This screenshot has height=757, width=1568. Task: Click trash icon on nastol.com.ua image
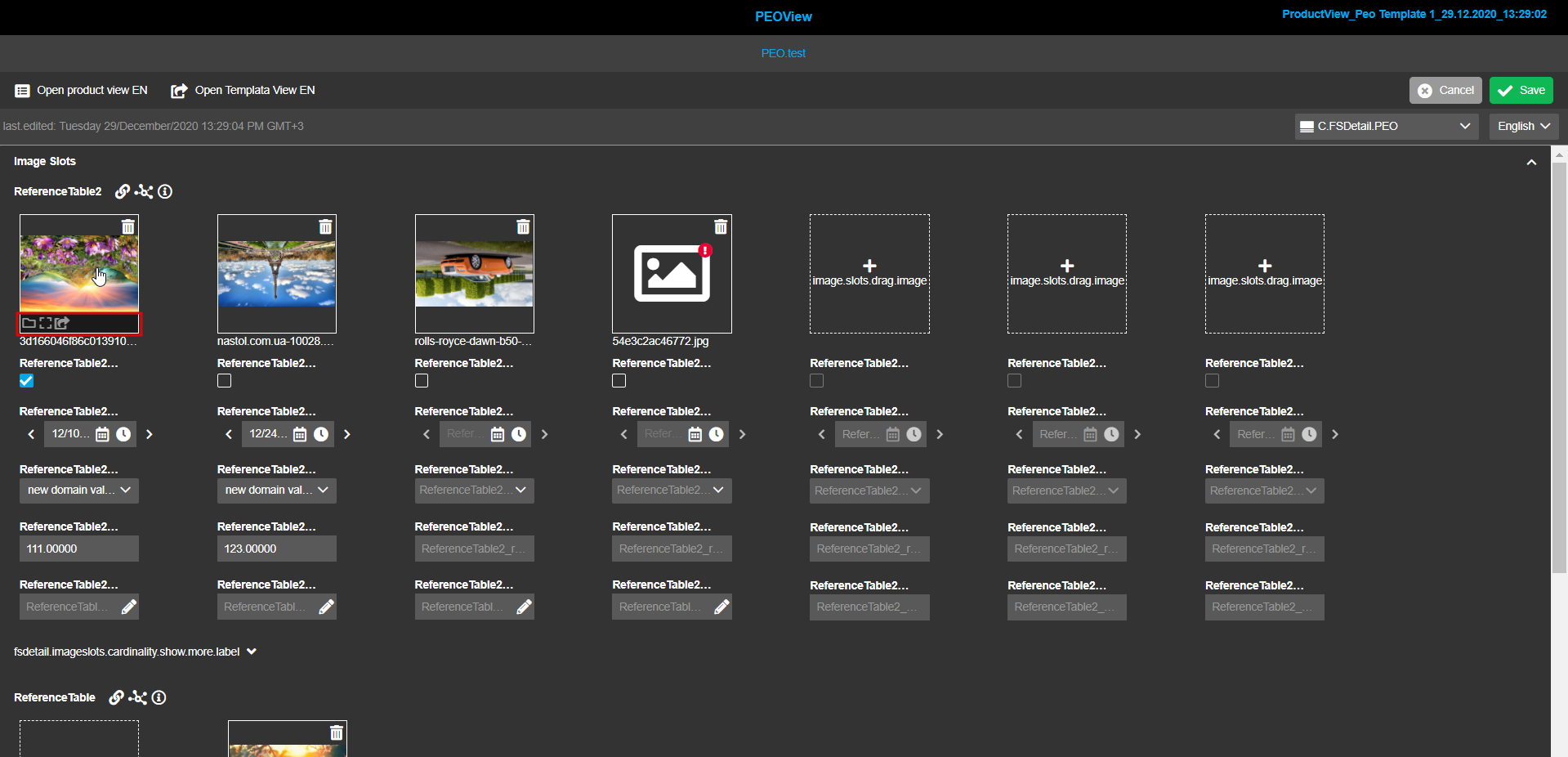(325, 227)
